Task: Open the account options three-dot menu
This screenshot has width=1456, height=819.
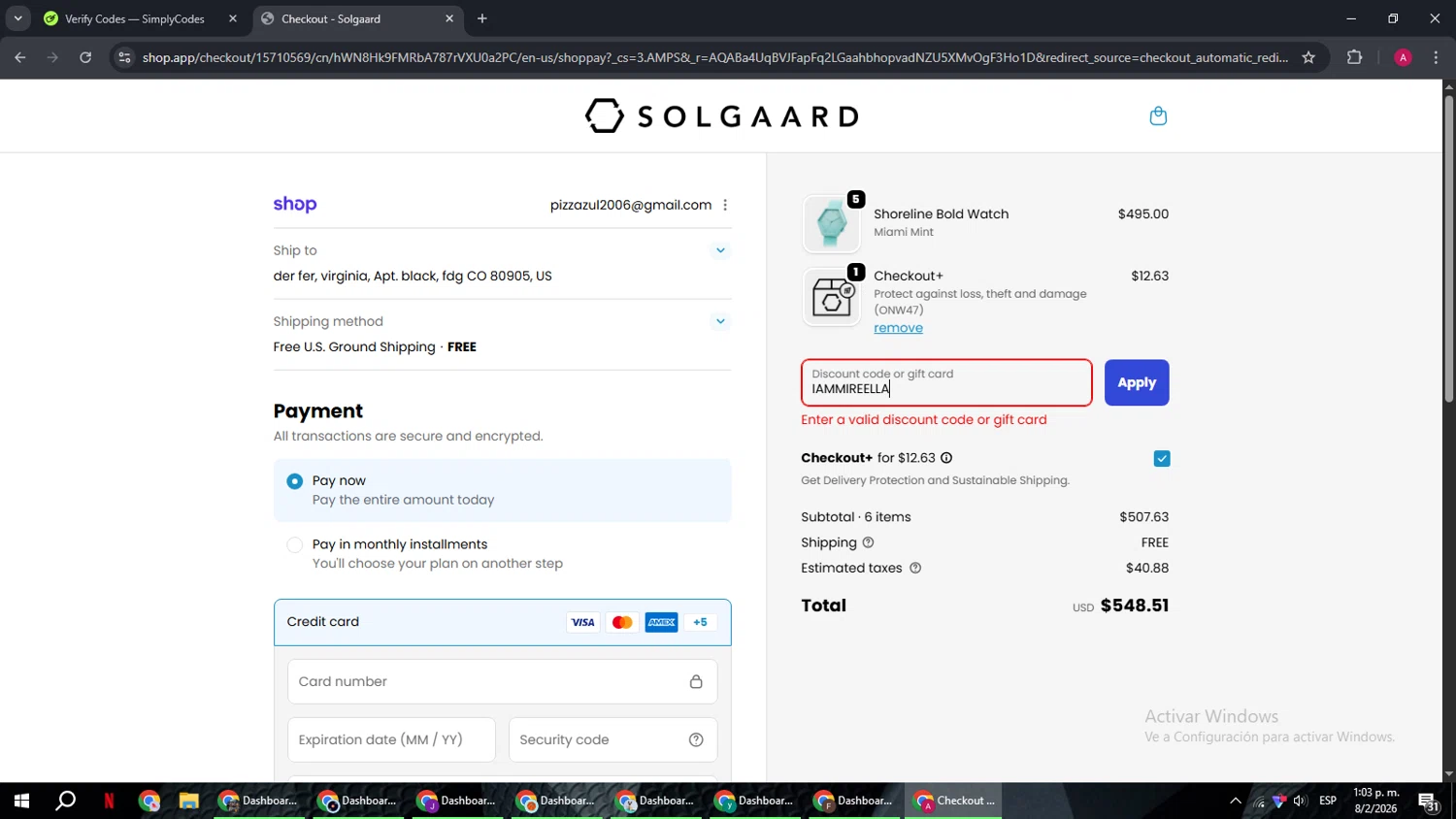Action: point(725,205)
